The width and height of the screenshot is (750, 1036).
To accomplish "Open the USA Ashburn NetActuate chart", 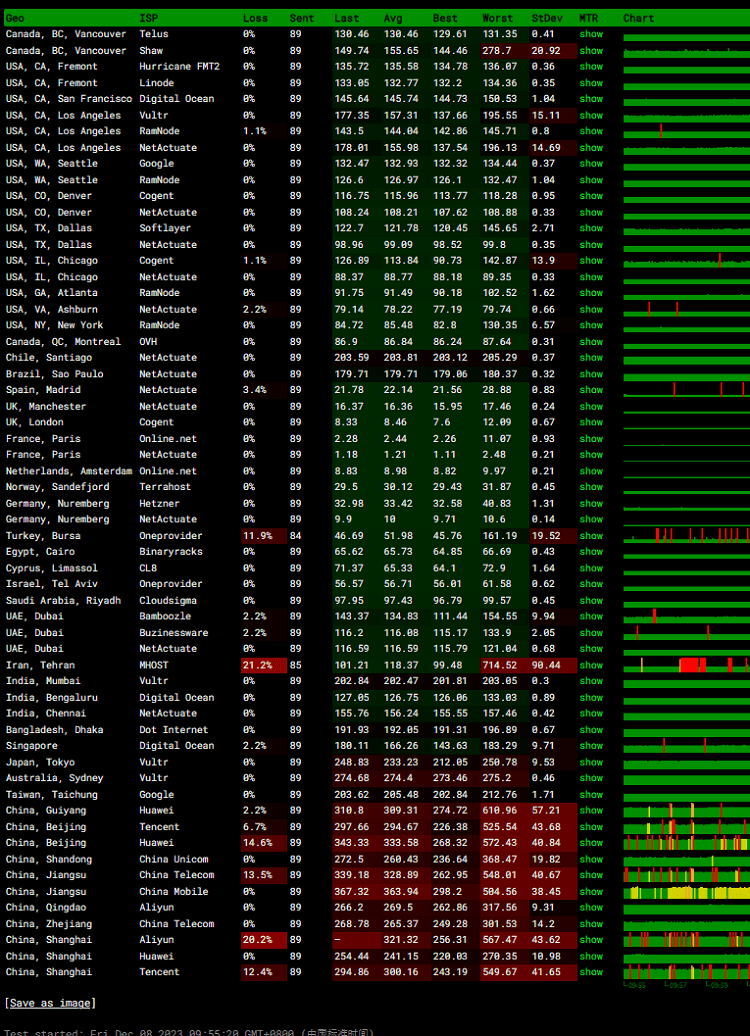I will pyautogui.click(x=687, y=309).
